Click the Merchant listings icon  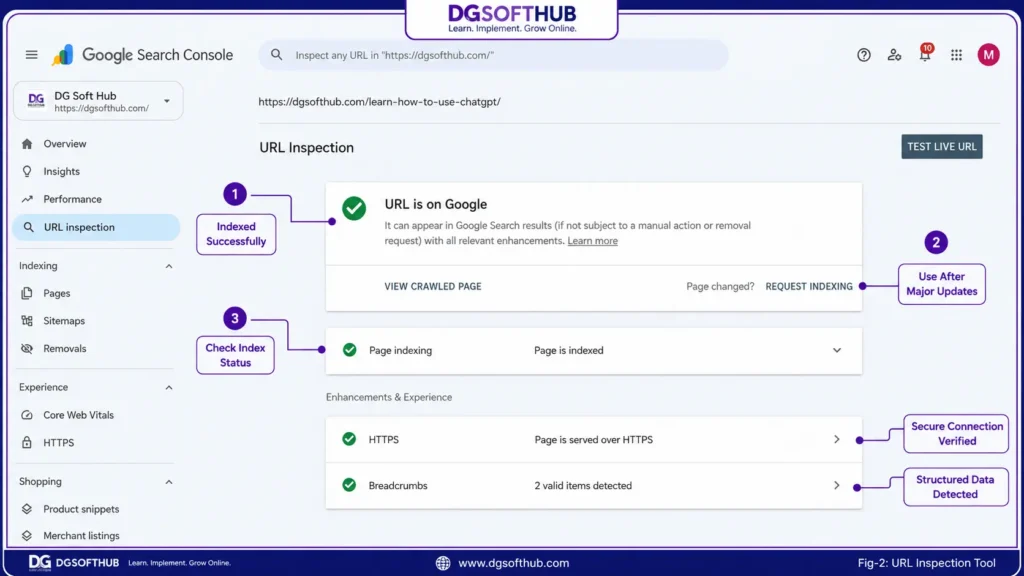pos(27,536)
